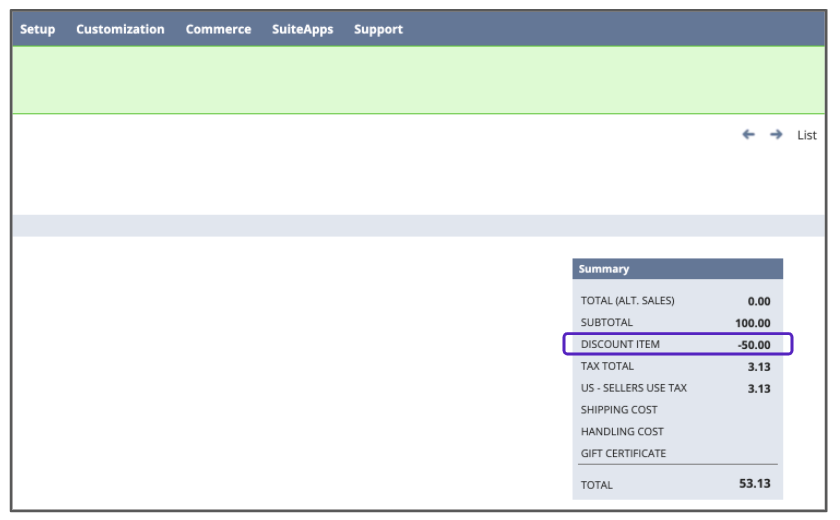Click the US - Sellers Use Tax label
840x520 pixels.
click(633, 388)
